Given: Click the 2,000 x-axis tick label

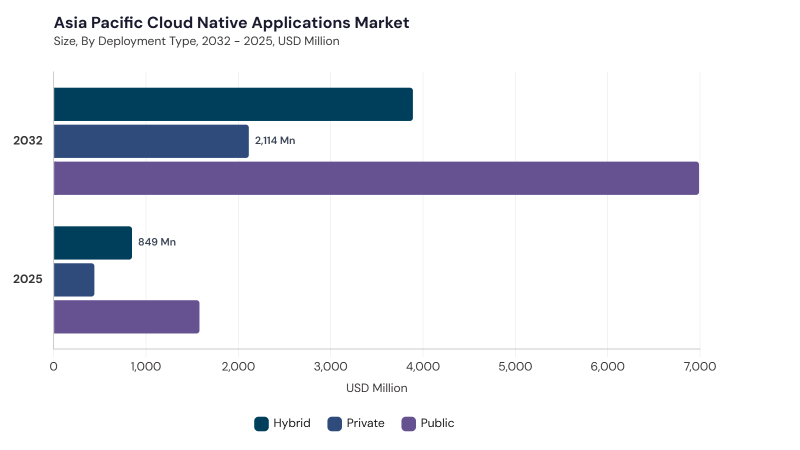Looking at the screenshot, I should [238, 366].
